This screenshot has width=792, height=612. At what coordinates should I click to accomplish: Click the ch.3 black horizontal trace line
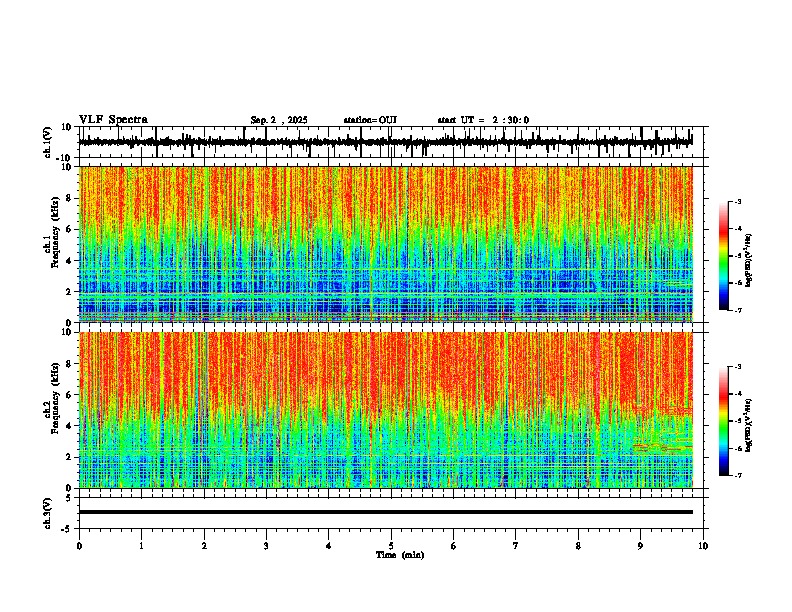click(386, 512)
